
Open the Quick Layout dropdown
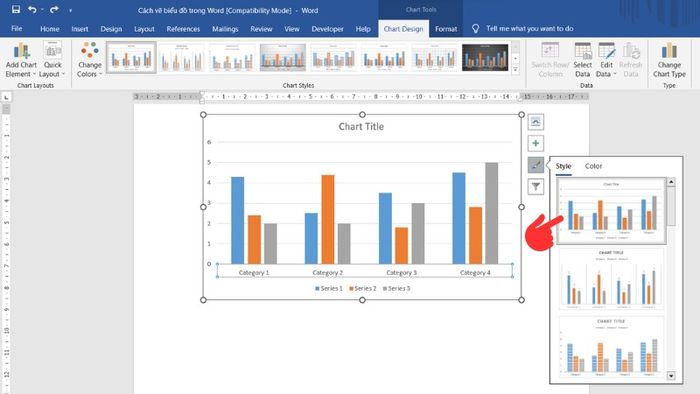tap(52, 60)
